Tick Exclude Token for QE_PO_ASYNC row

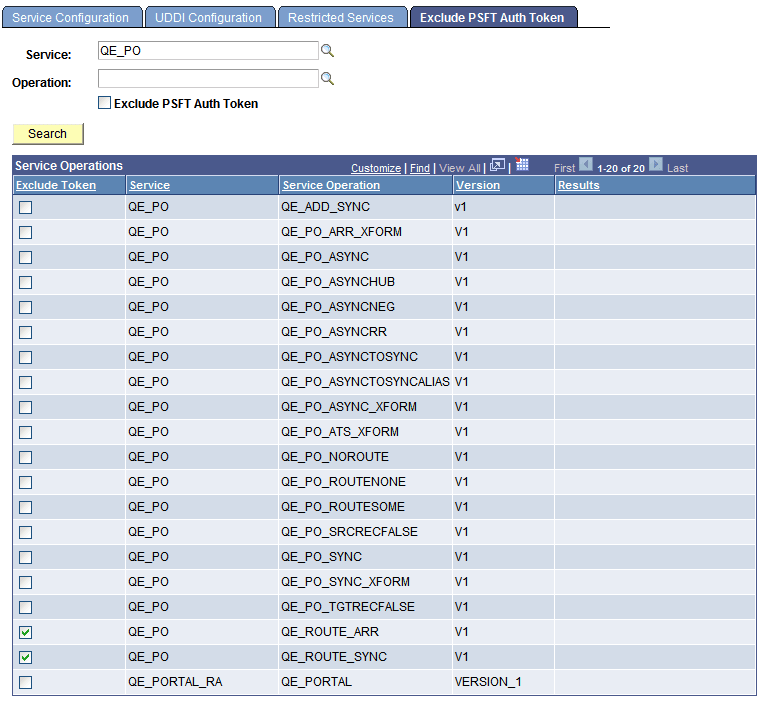click(x=26, y=257)
